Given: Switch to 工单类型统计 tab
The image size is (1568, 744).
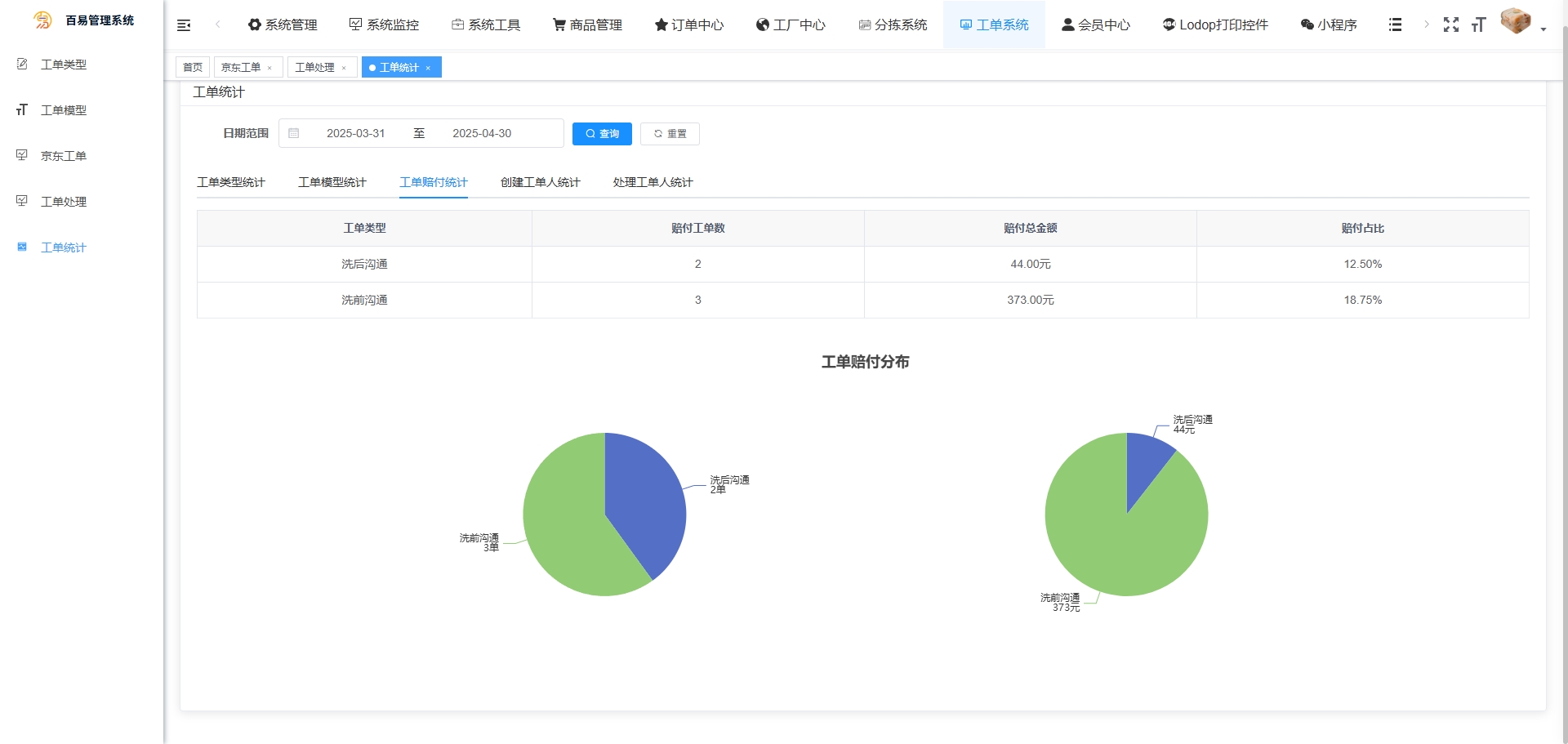Looking at the screenshot, I should [231, 182].
